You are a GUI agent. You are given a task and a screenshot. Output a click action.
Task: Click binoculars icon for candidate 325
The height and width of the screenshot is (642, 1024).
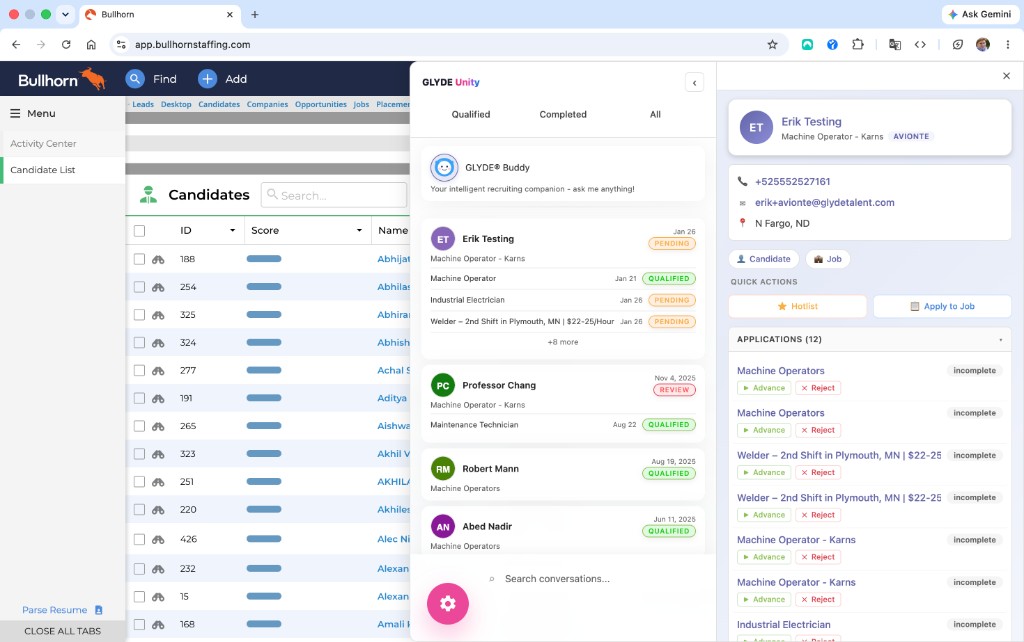(158, 315)
